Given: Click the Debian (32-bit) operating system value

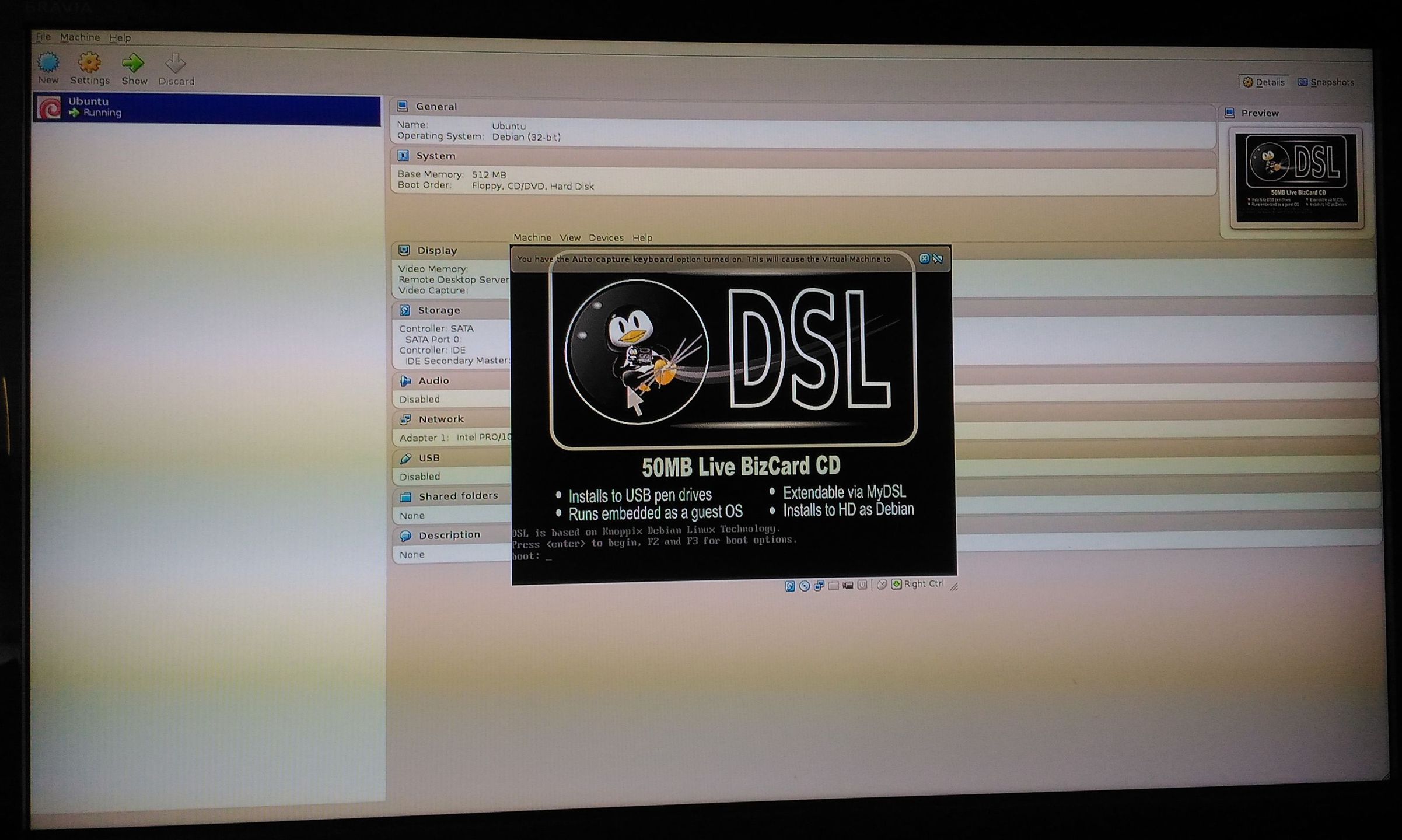Looking at the screenshot, I should point(526,137).
